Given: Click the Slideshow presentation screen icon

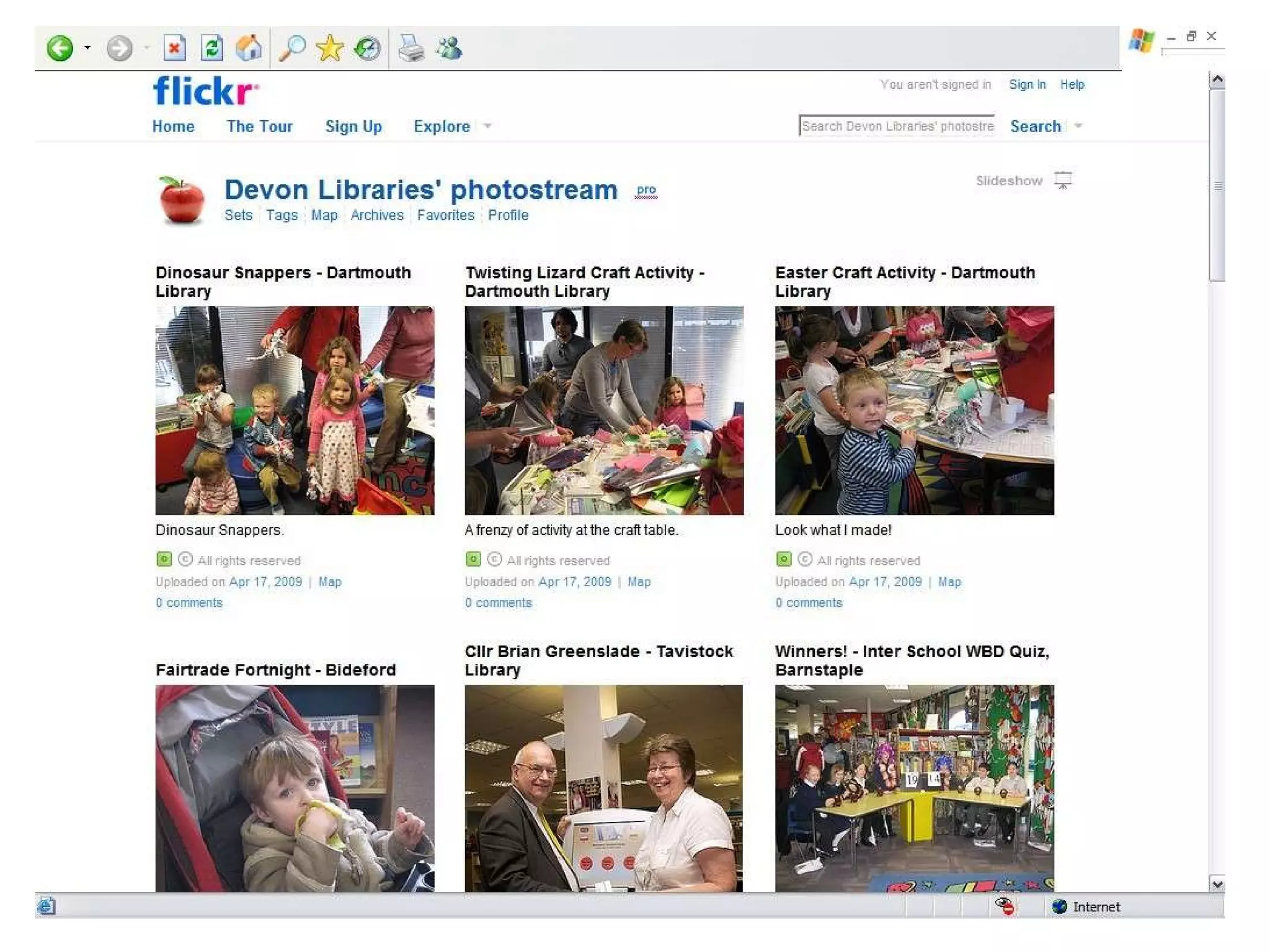Looking at the screenshot, I should click(1063, 180).
